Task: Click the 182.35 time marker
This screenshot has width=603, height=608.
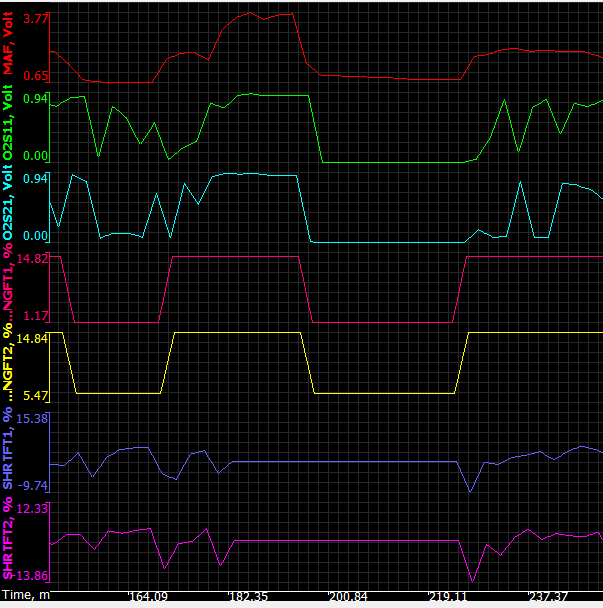Action: 249,596
